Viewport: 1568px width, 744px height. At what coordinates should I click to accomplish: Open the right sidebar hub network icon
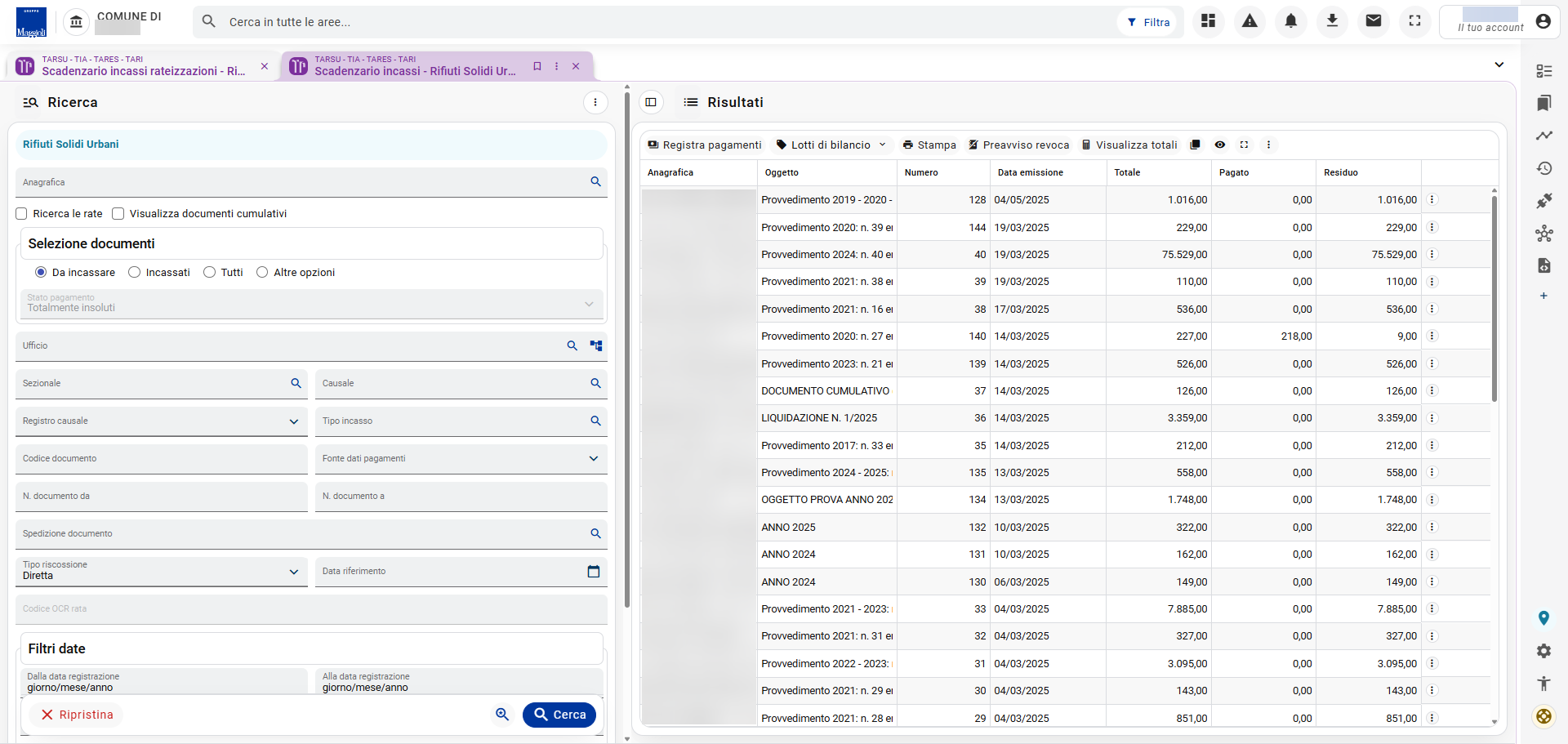(x=1543, y=234)
